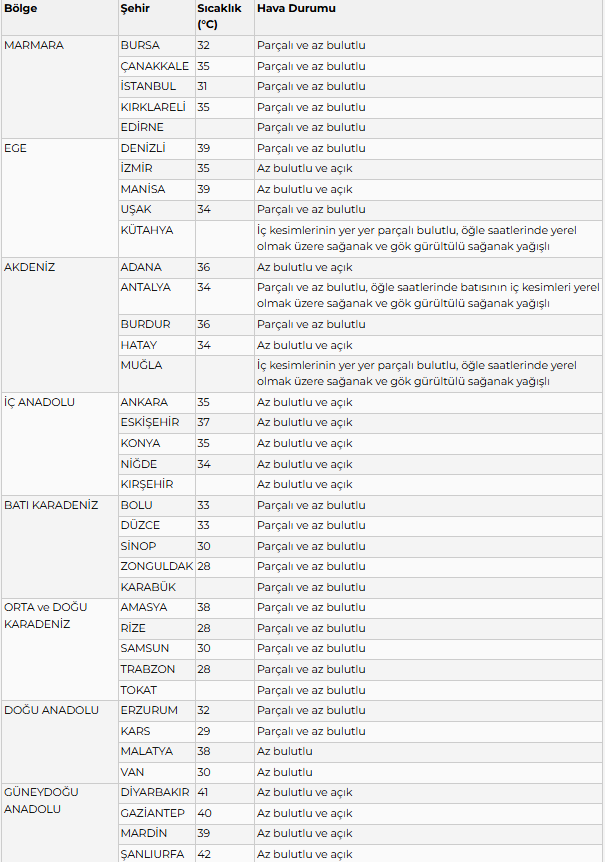The height and width of the screenshot is (862, 605).
Task: Click the Sıcaklık (°C) column header
Action: [x=225, y=16]
